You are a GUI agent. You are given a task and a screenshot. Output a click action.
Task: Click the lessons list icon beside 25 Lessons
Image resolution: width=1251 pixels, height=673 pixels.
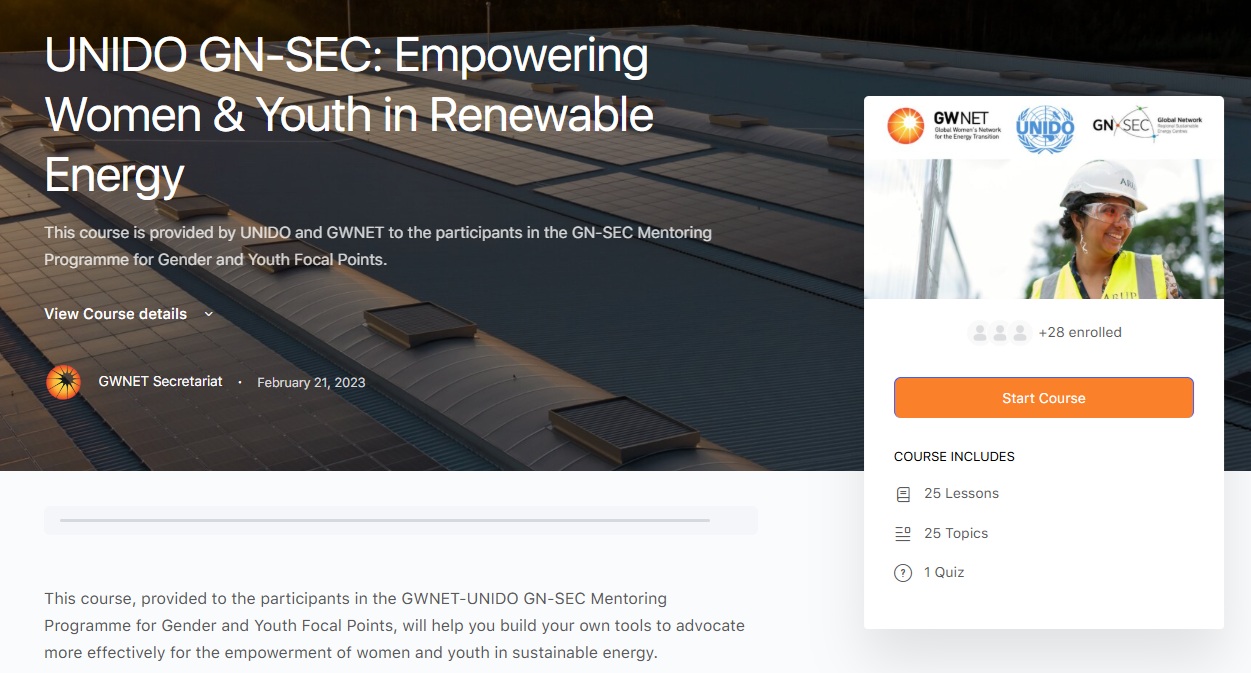point(901,492)
